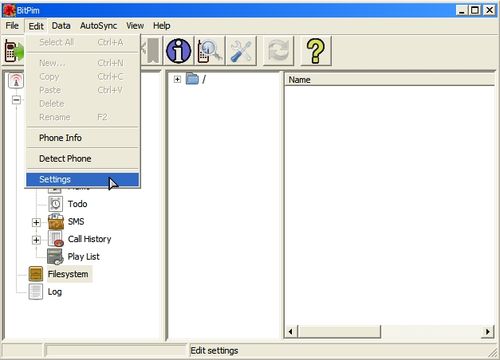500x360 pixels.
Task: Select Filesystem in the tree
Action: point(68,274)
